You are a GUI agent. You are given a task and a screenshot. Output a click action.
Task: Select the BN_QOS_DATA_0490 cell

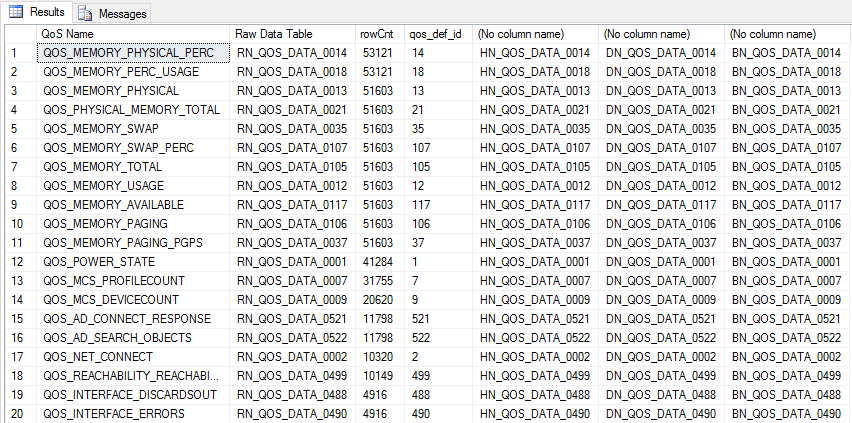point(786,414)
